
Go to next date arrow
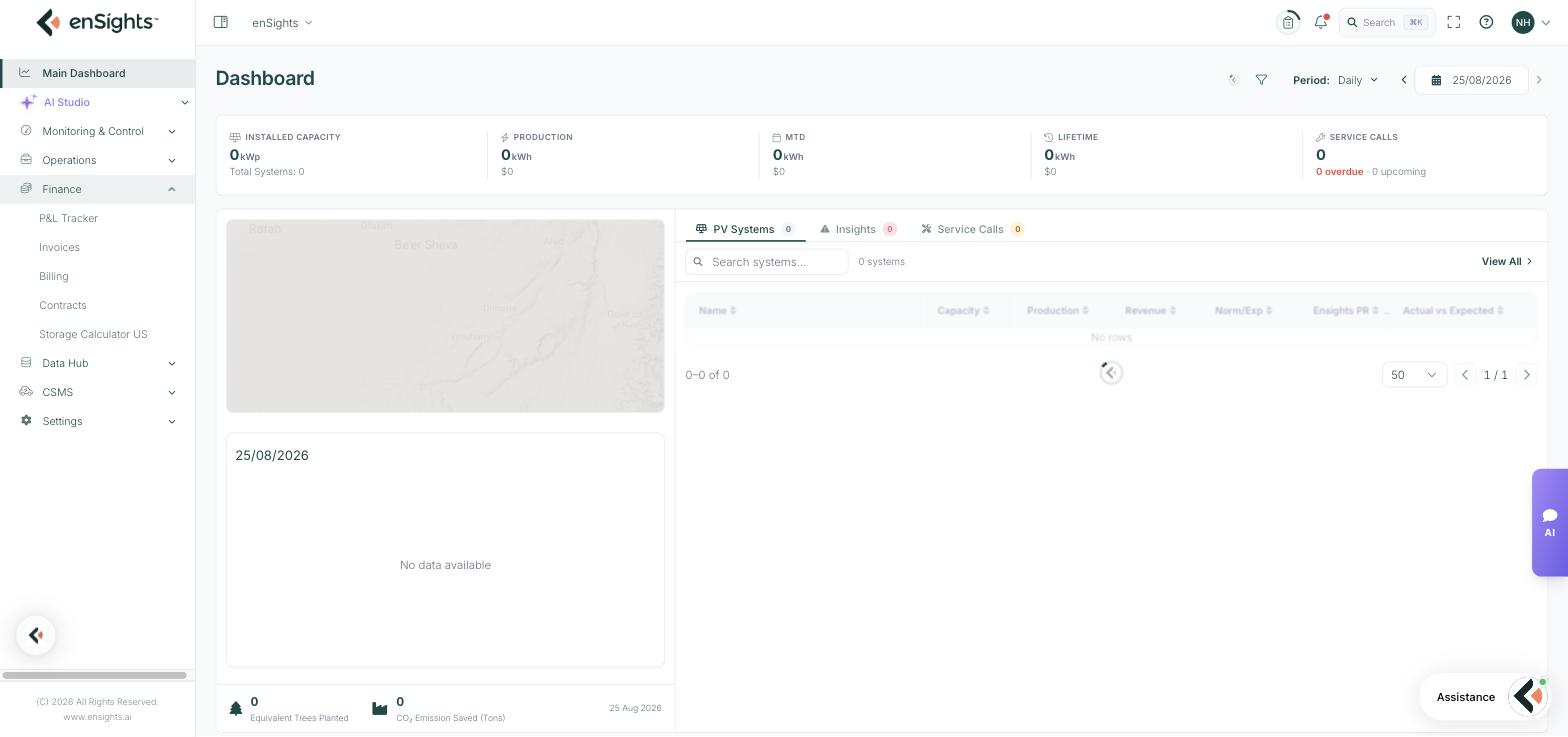point(1539,80)
